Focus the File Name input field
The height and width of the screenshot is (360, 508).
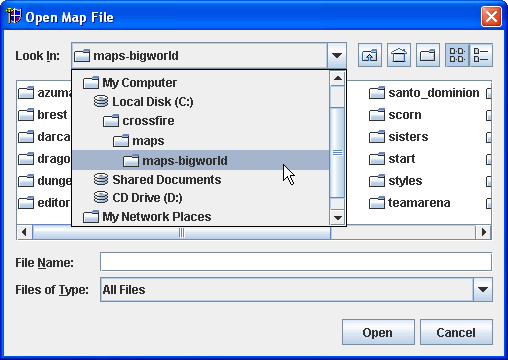296,262
